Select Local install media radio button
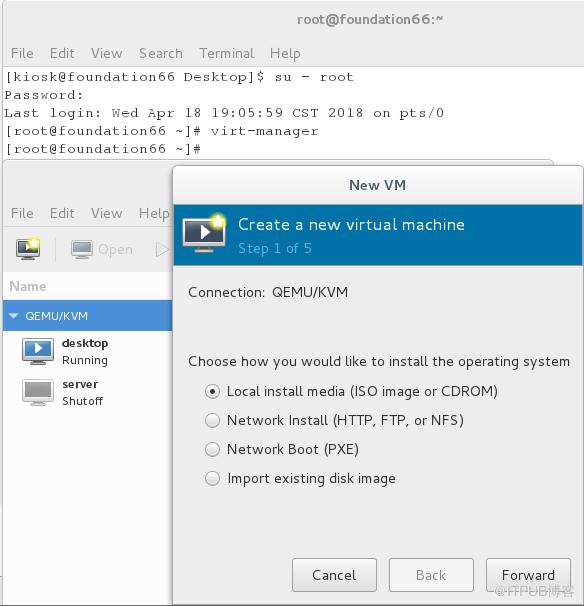 coord(212,392)
